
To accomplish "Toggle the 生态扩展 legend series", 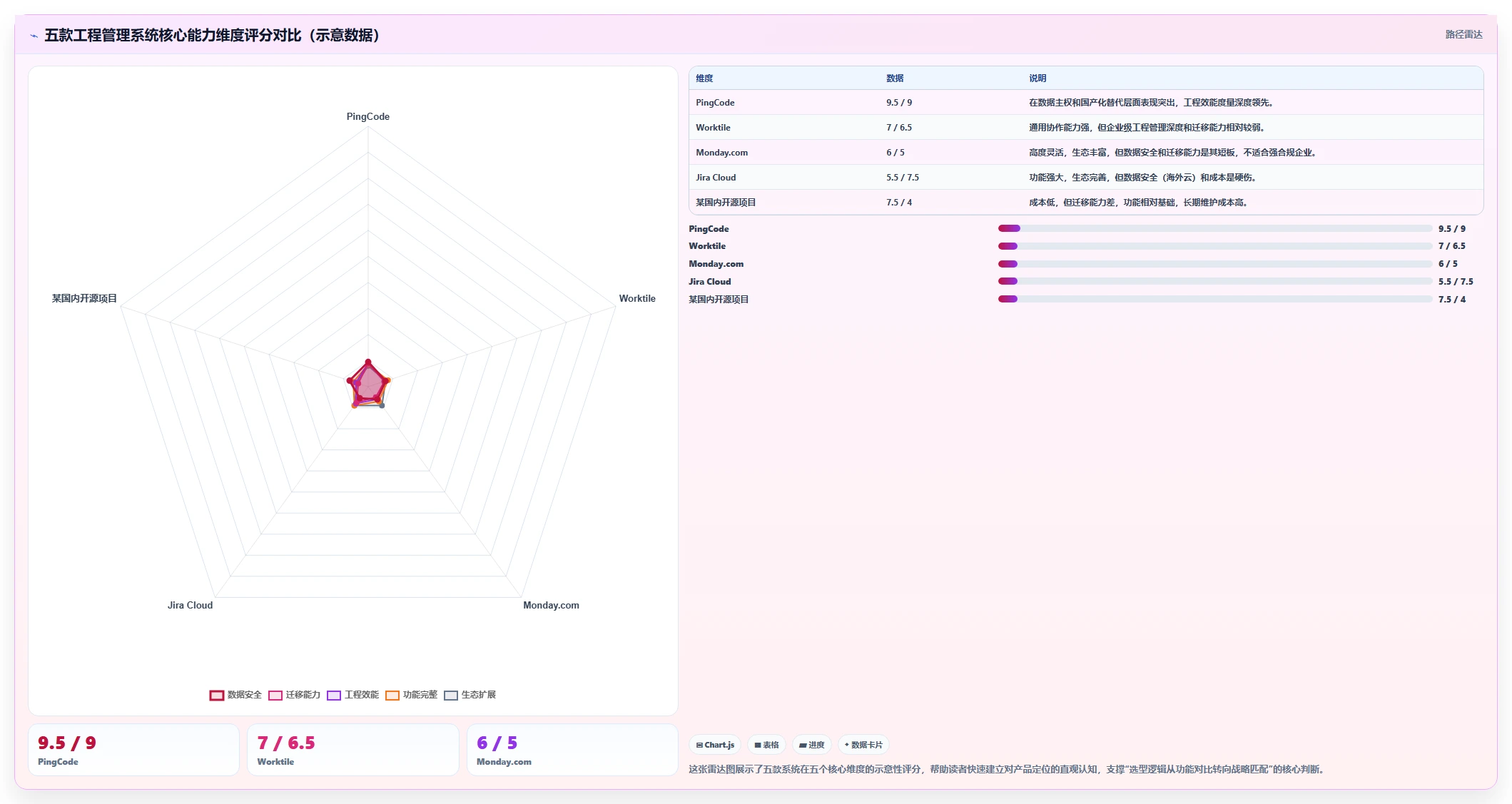I will (470, 695).
